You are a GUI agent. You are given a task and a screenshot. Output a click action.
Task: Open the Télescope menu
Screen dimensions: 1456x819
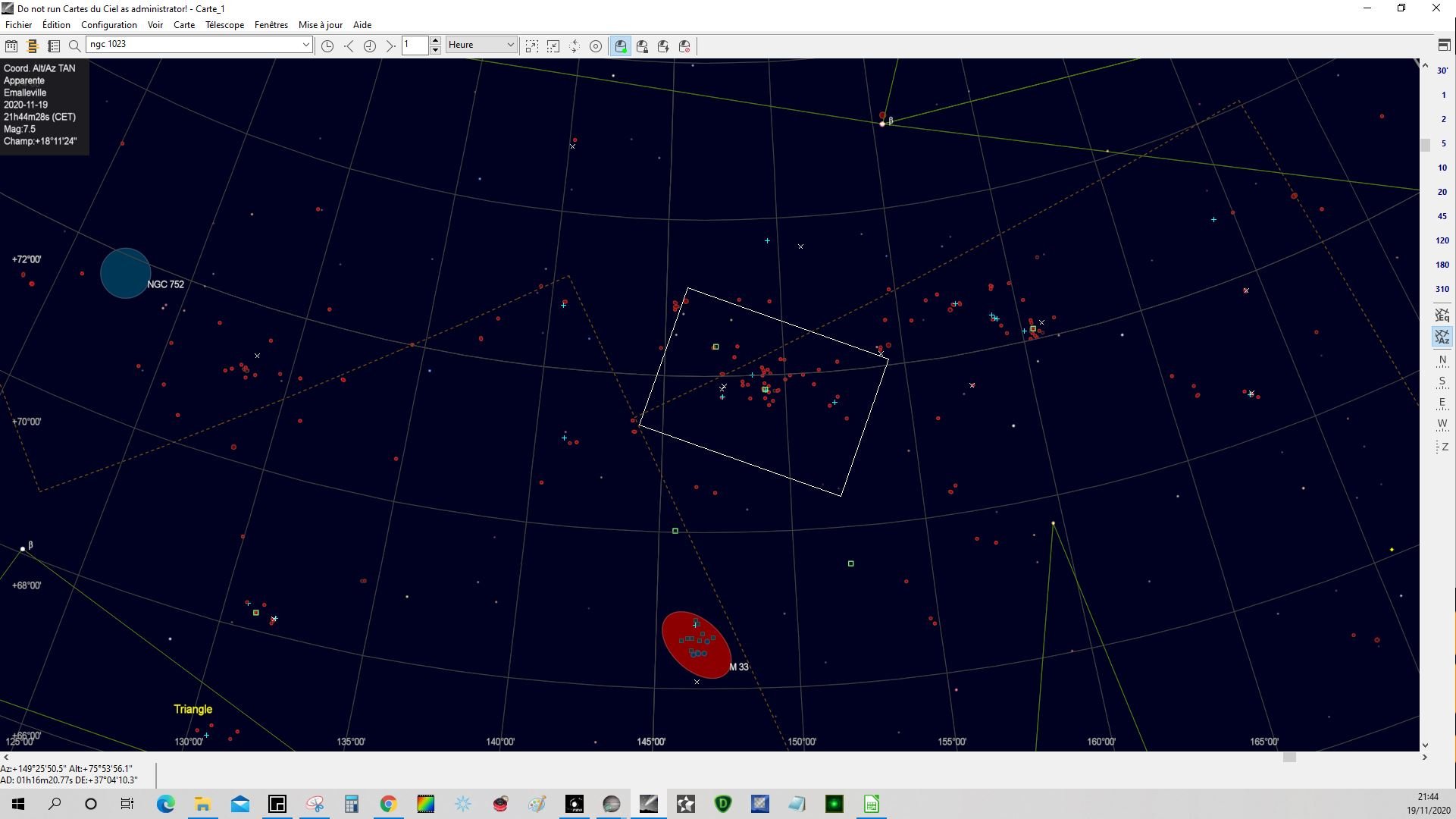pos(225,25)
